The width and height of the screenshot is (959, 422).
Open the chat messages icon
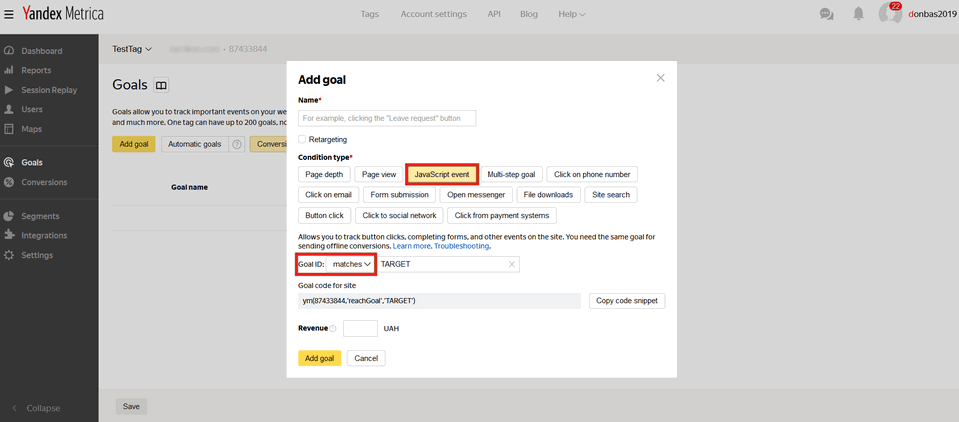(826, 14)
